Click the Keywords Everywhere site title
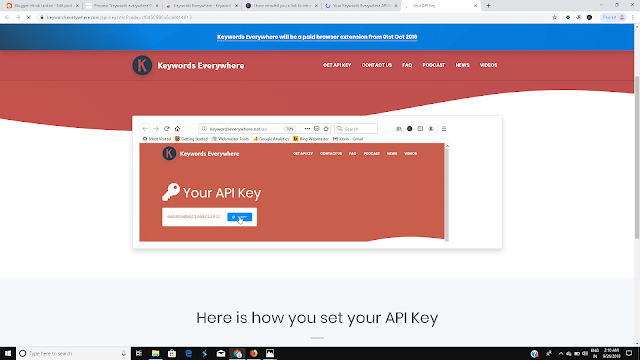The image size is (640, 360). [201, 66]
